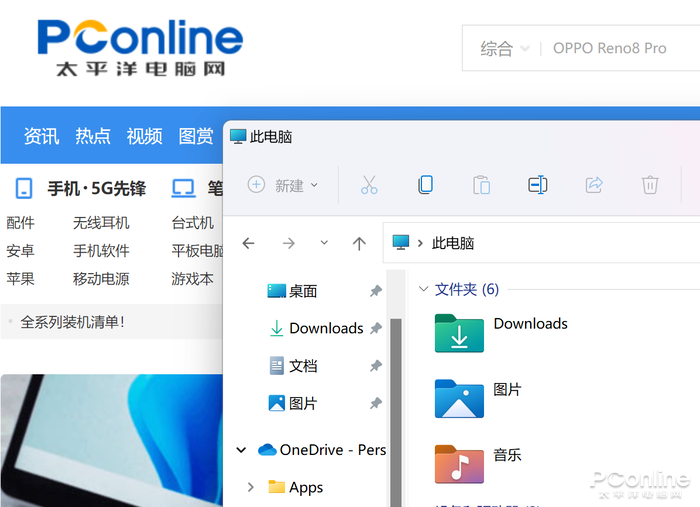Image resolution: width=700 pixels, height=507 pixels.
Task: Collapse the 文件夹 (6) group
Action: coord(422,289)
